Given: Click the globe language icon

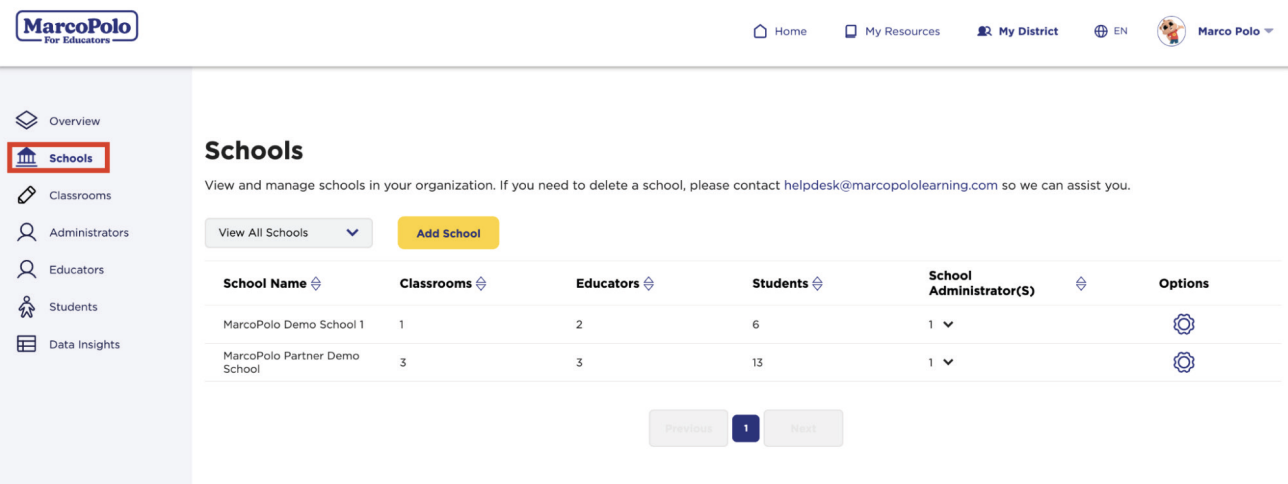Looking at the screenshot, I should pyautogui.click(x=1101, y=31).
